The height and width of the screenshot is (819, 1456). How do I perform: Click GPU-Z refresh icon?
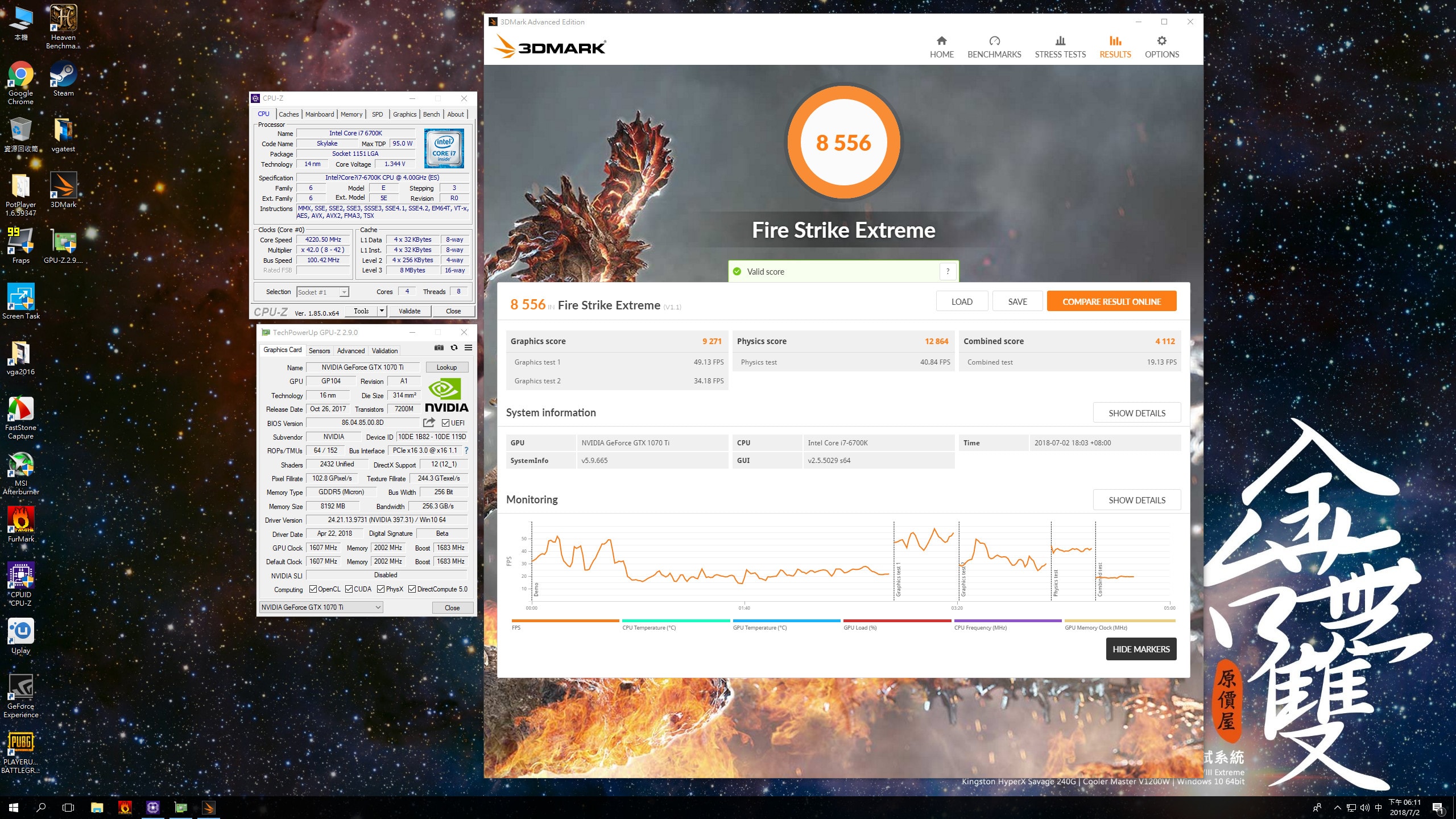point(454,348)
